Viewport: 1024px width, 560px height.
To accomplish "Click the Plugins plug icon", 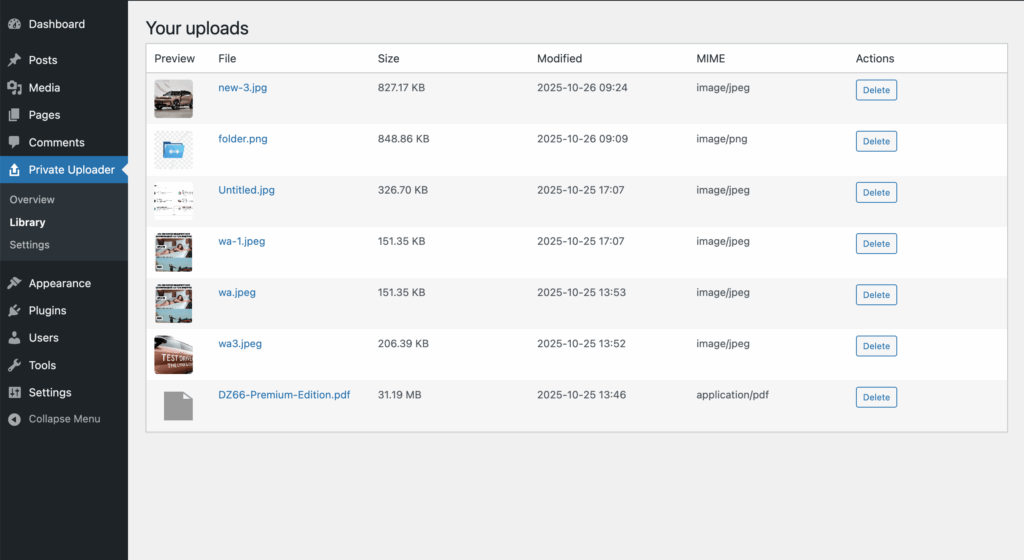I will tap(14, 311).
